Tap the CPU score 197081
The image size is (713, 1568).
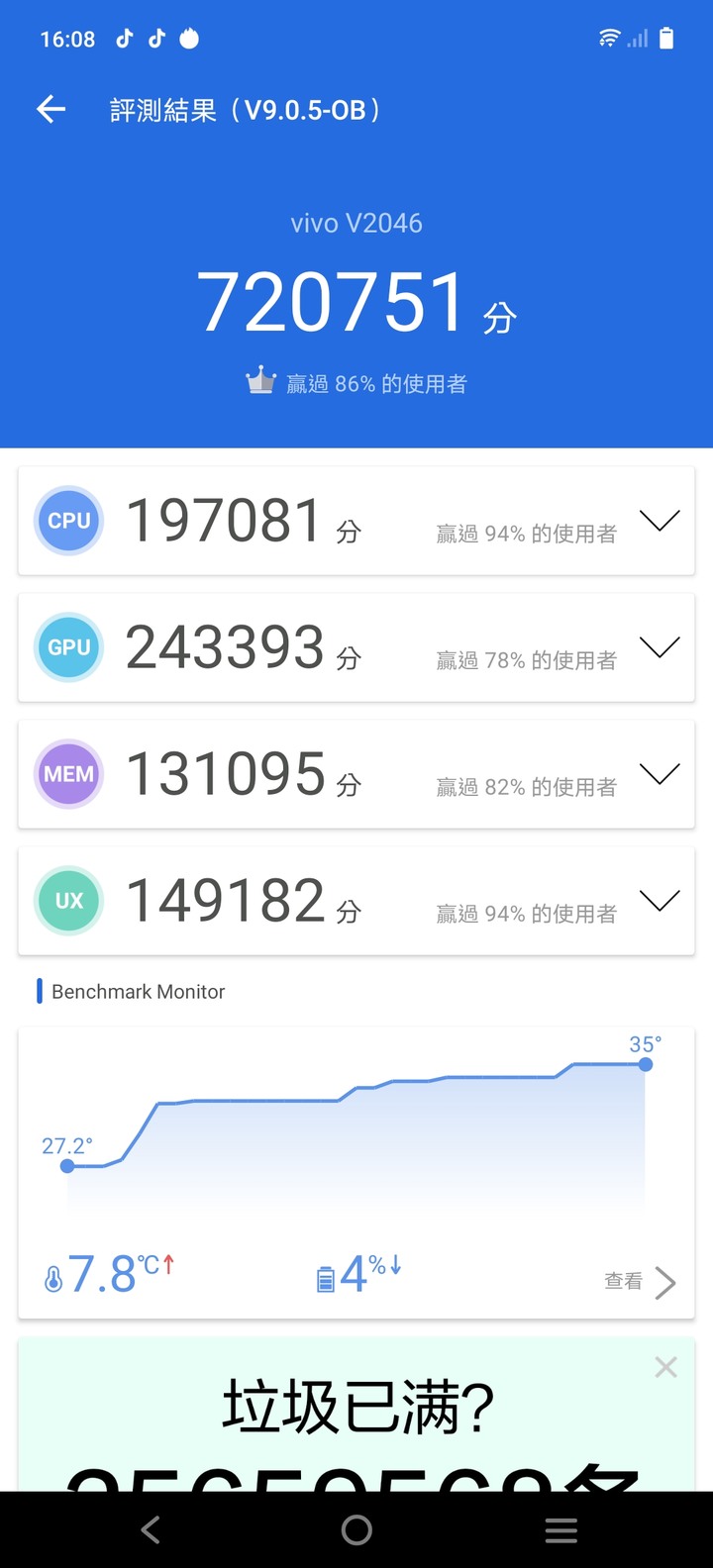click(225, 521)
